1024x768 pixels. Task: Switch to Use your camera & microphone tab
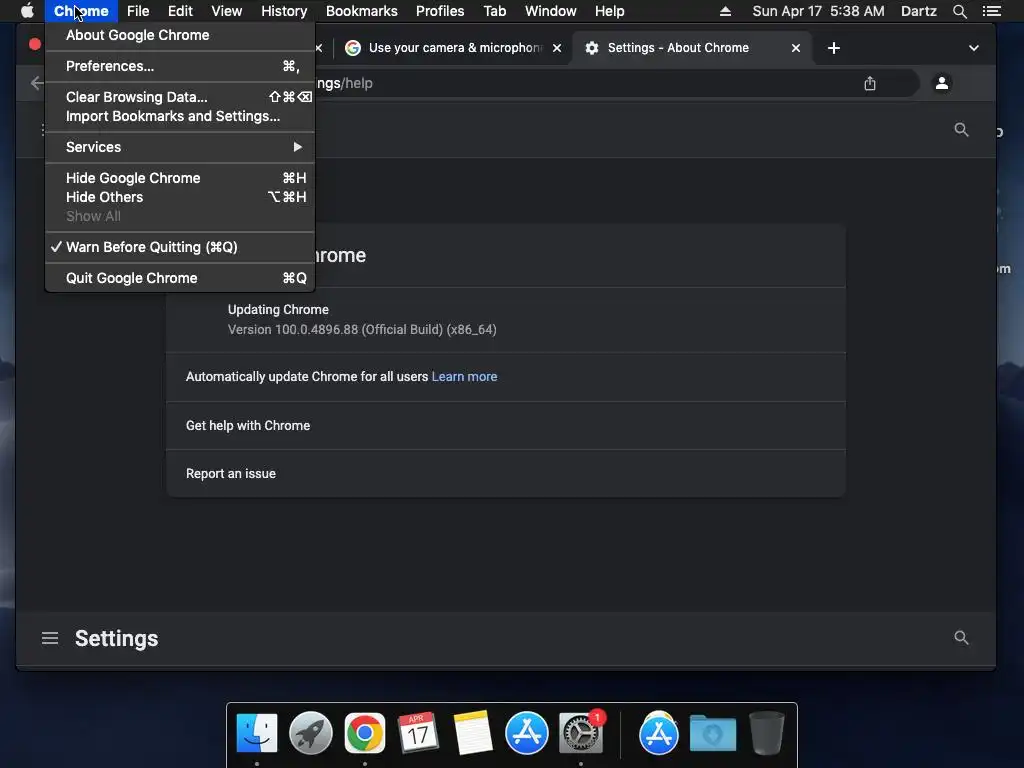[x=454, y=48]
